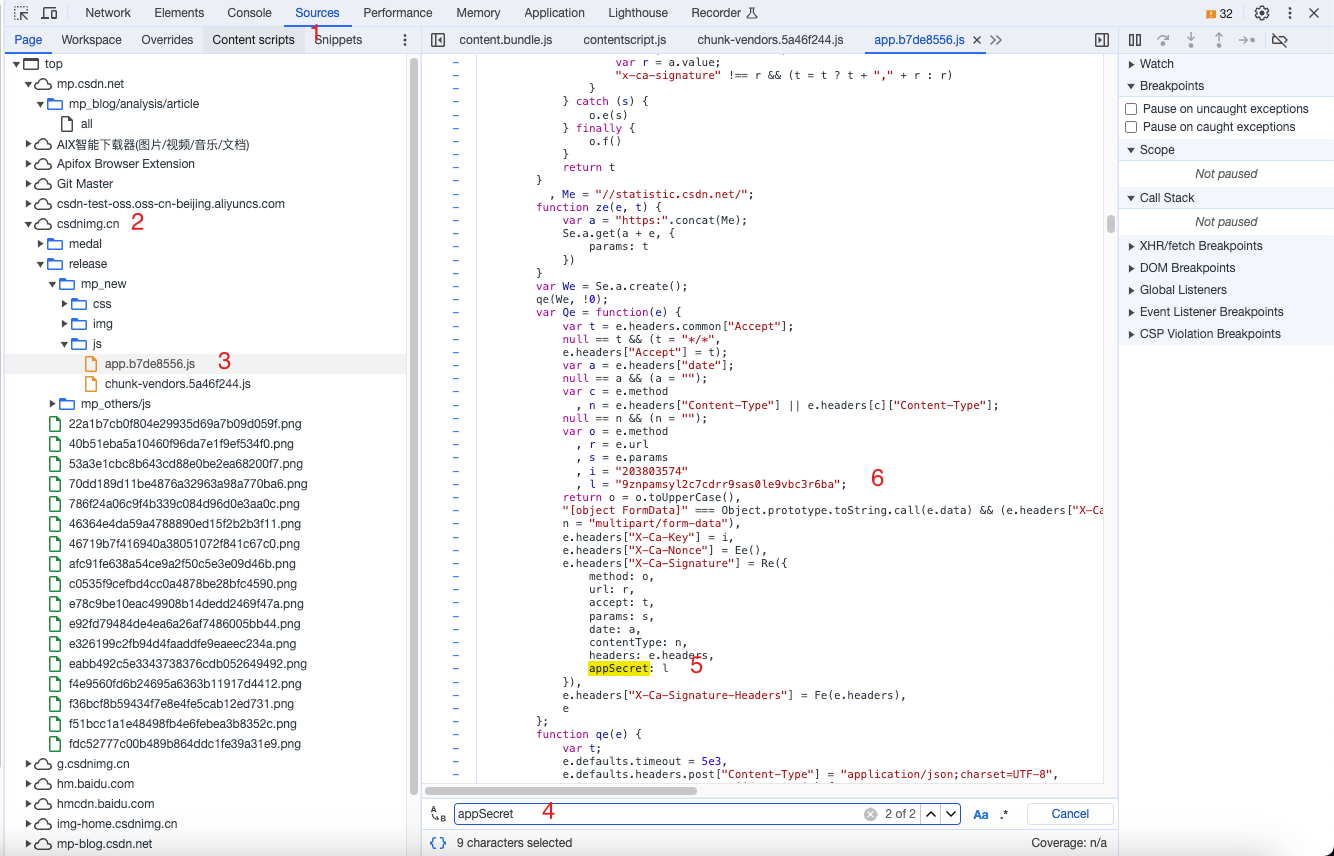Enable Pause on uncaught exceptions

point(1131,109)
